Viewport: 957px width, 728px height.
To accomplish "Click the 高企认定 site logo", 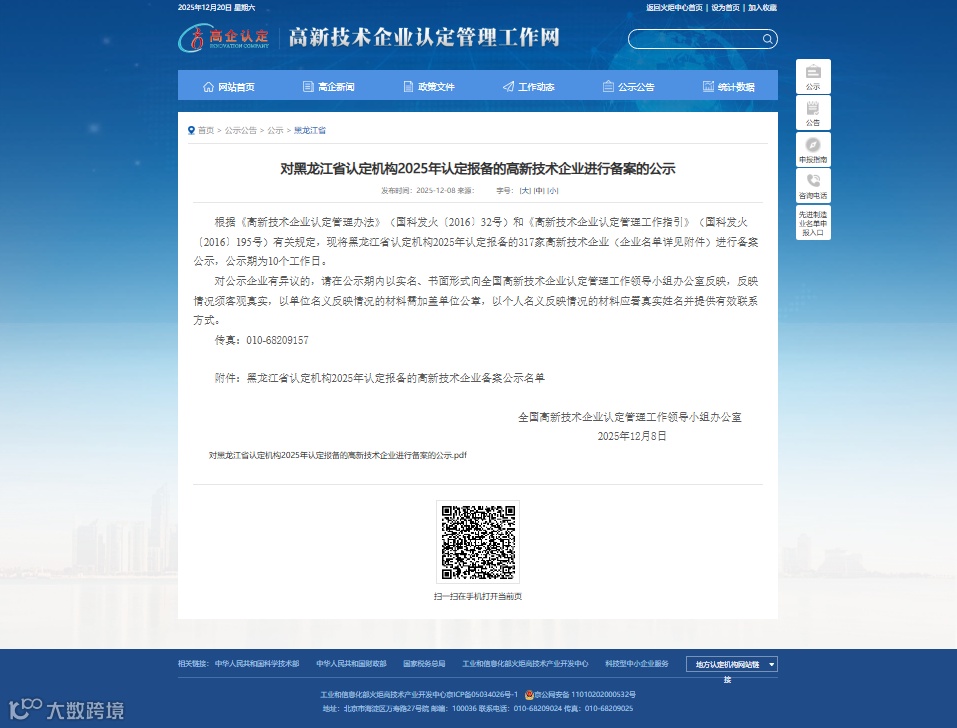I will tap(224, 38).
